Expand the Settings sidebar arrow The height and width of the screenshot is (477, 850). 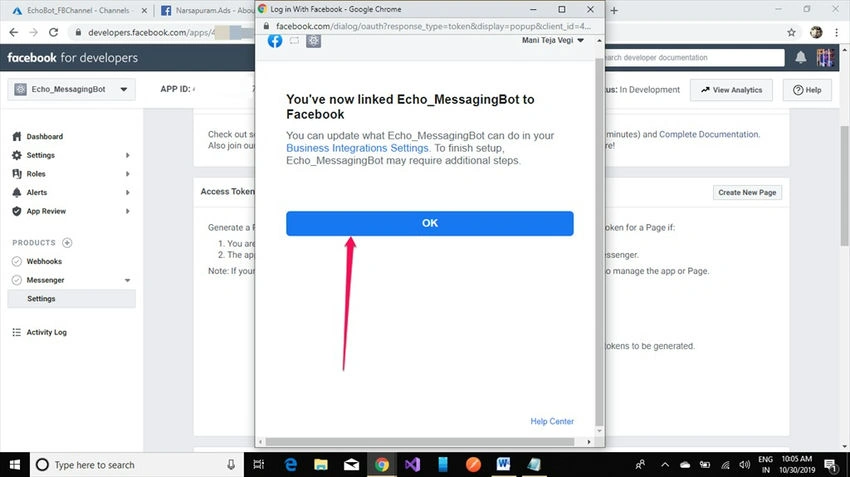click(127, 155)
